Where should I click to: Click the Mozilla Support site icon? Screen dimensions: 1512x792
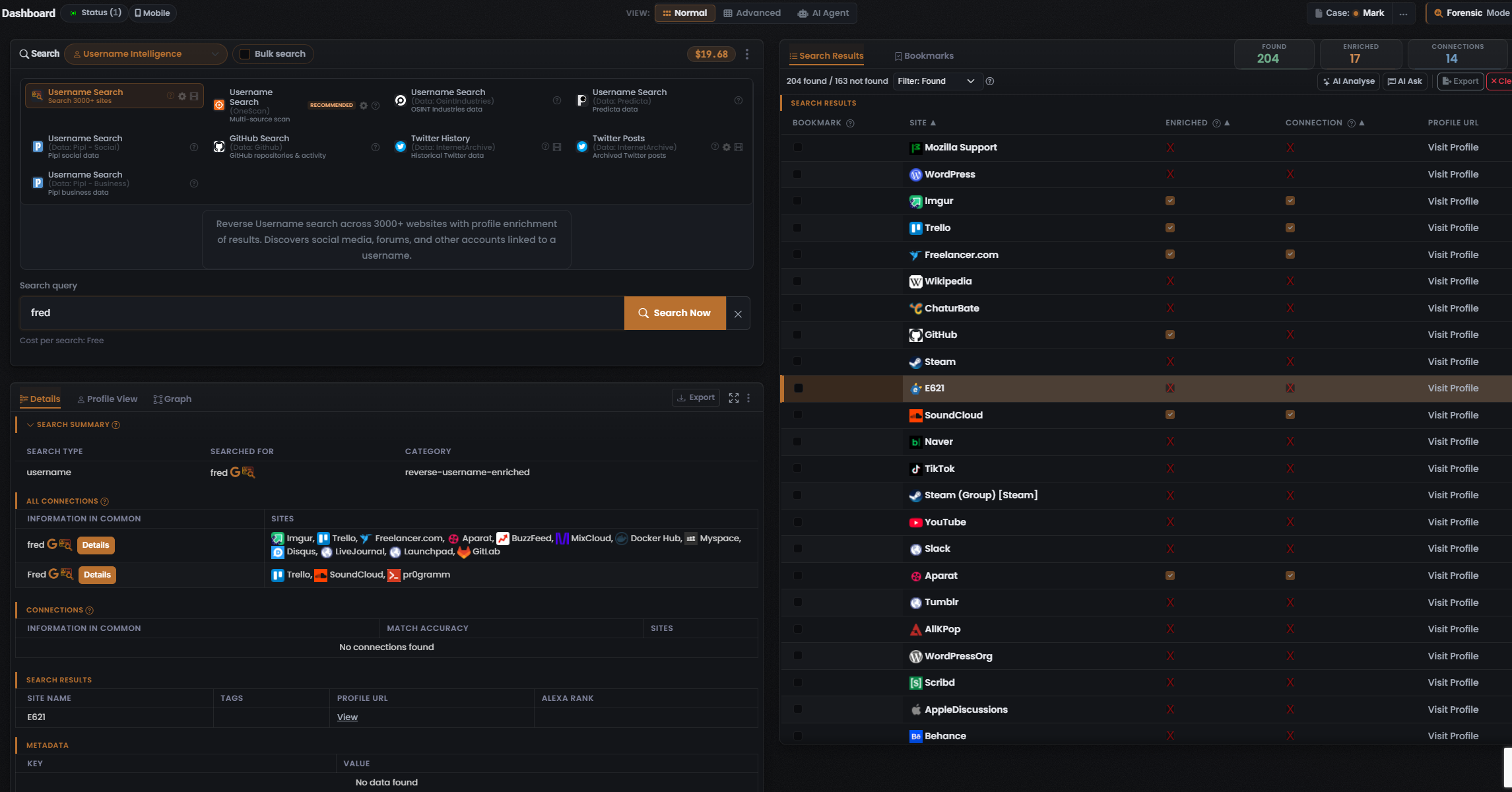915,148
